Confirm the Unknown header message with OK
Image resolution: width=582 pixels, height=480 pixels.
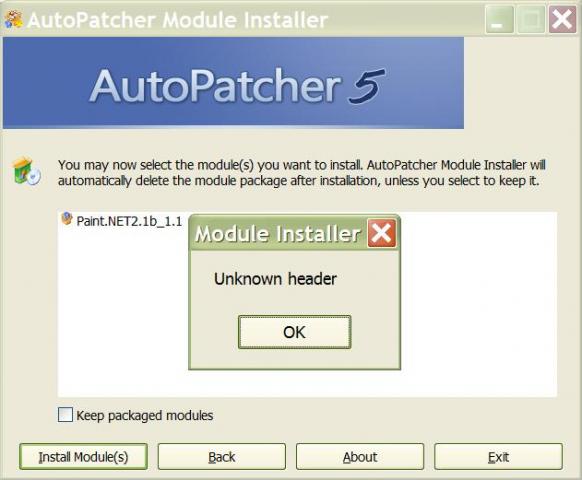(x=294, y=332)
